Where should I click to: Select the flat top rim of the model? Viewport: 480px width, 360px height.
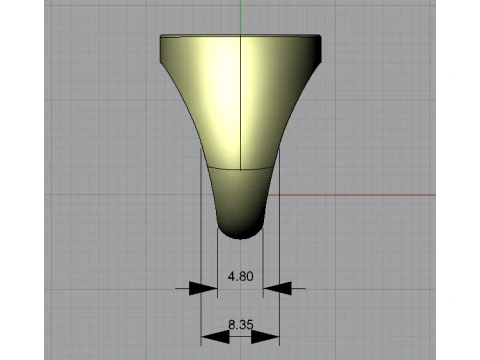pyautogui.click(x=241, y=35)
